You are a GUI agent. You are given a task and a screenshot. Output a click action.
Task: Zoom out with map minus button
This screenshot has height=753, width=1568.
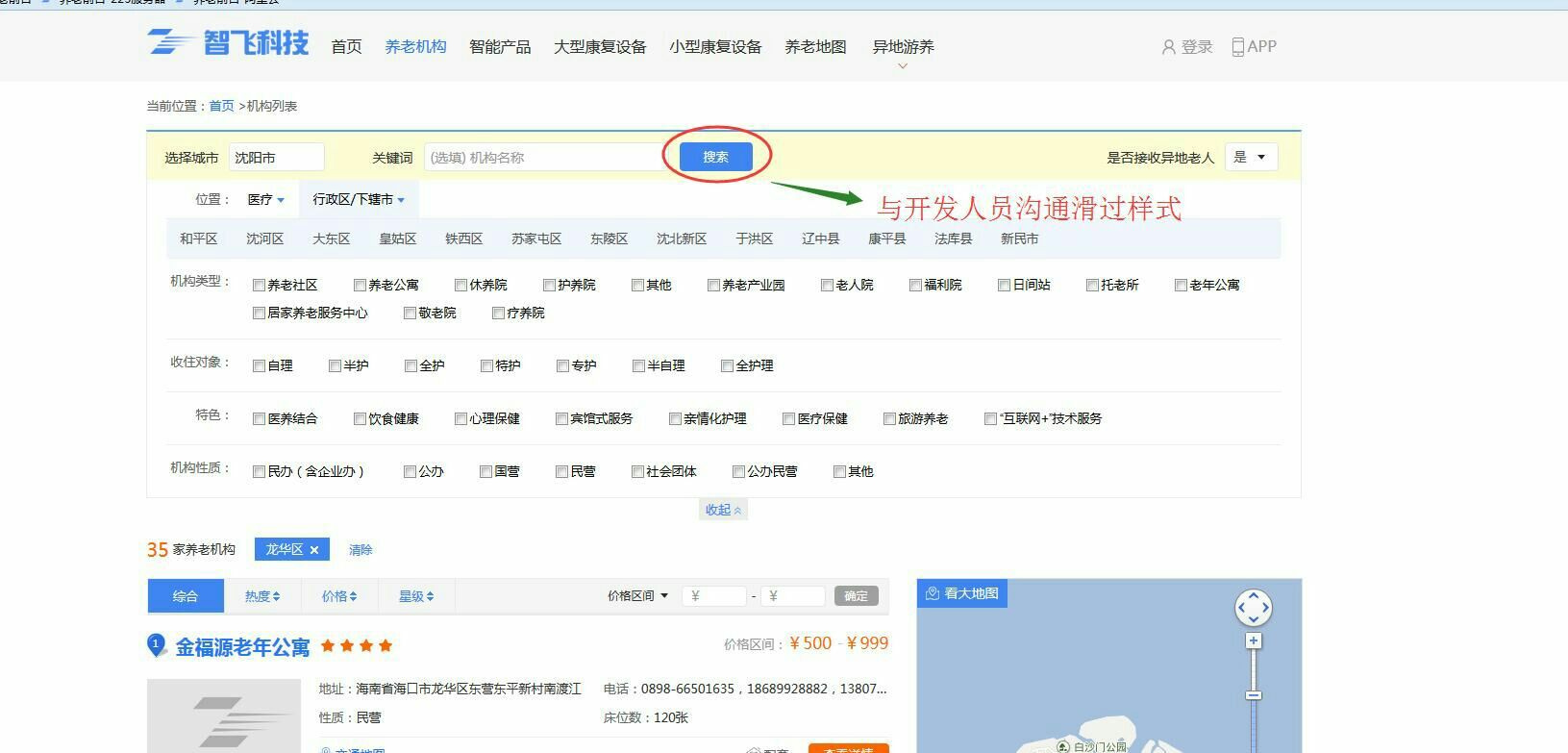(1253, 695)
